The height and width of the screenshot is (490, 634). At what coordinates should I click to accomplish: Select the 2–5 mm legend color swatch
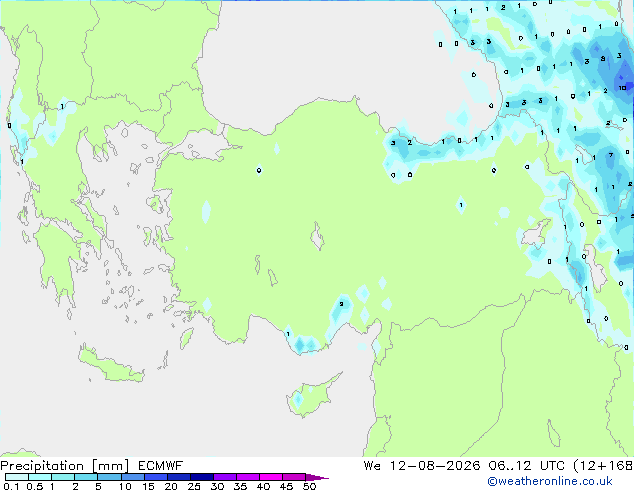click(x=86, y=477)
